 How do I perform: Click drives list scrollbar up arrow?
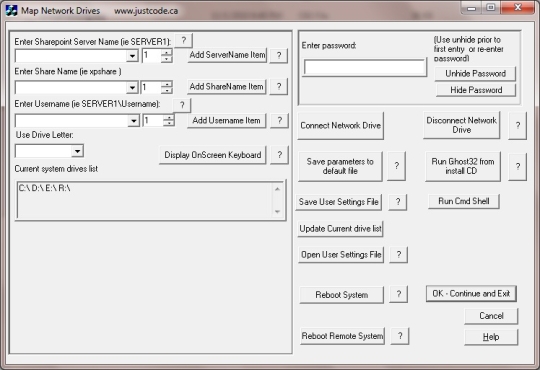tap(278, 189)
